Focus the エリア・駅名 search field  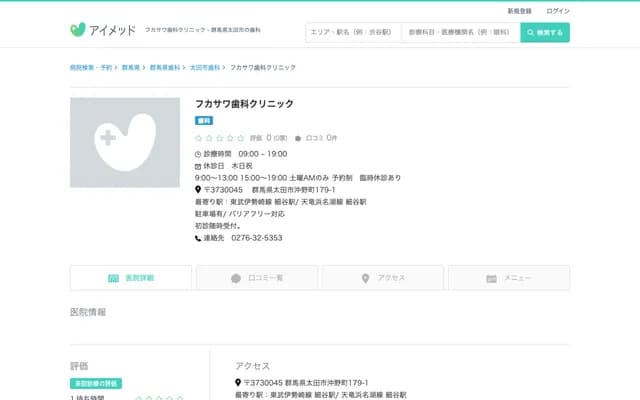point(352,33)
